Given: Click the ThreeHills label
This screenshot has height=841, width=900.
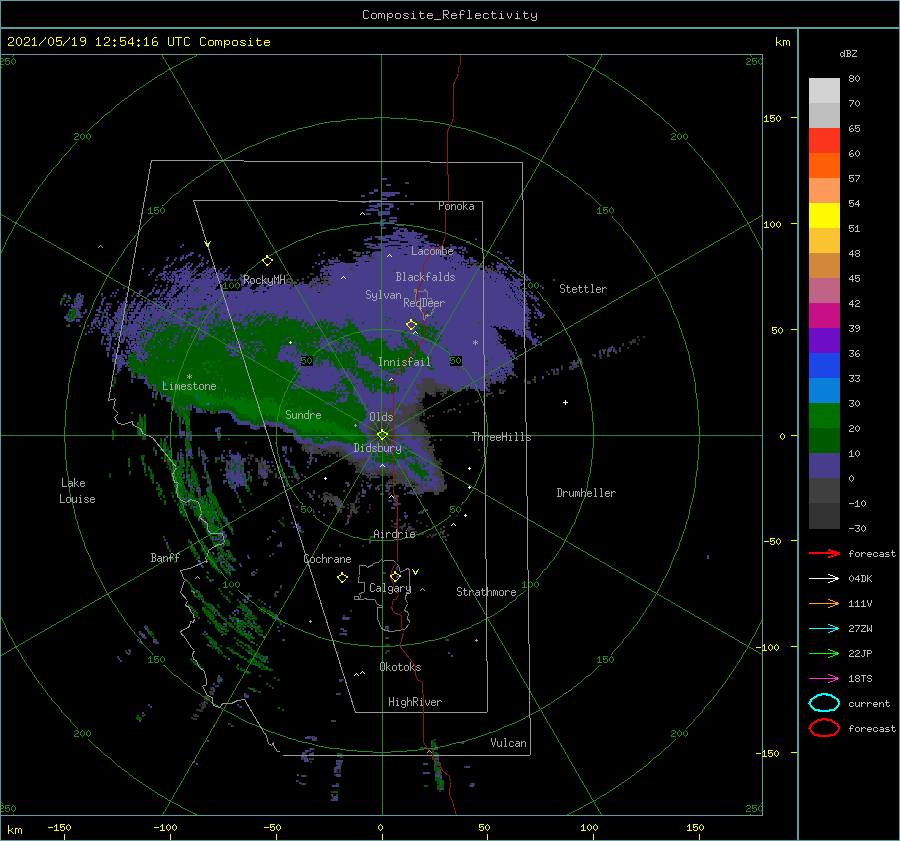Looking at the screenshot, I should pyautogui.click(x=502, y=437).
